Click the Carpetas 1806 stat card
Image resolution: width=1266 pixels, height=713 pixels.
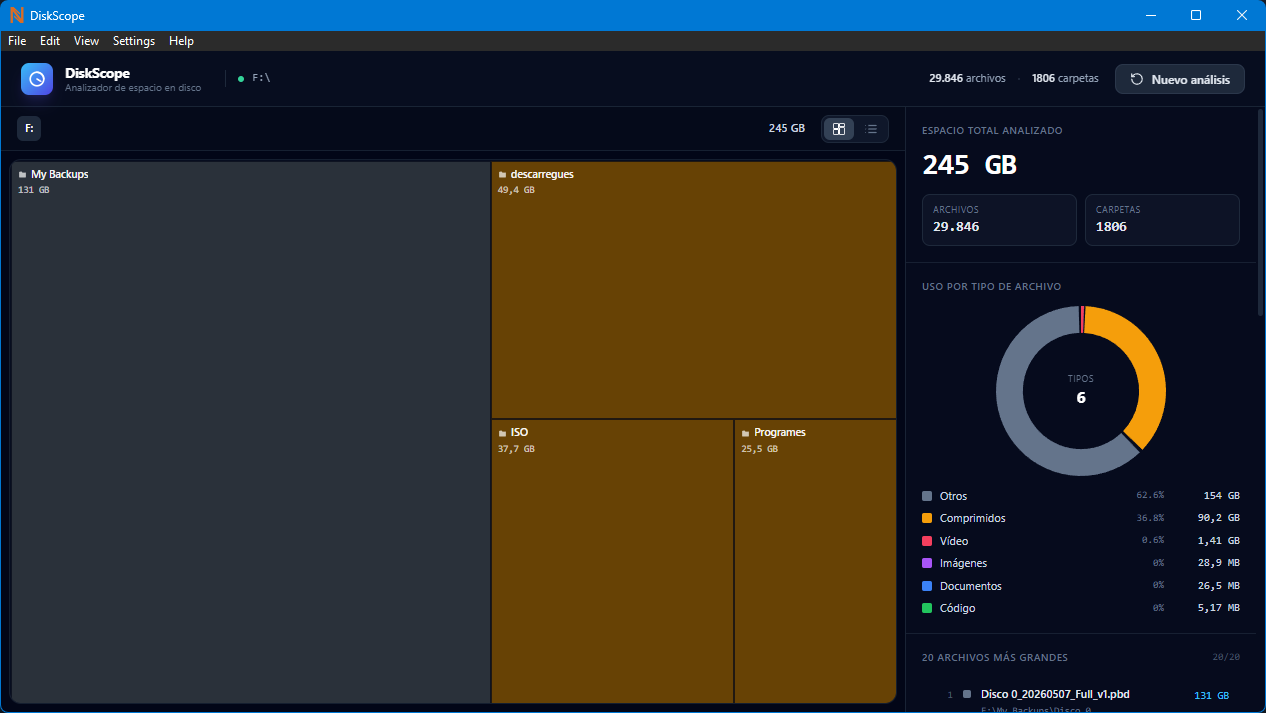tap(1162, 219)
